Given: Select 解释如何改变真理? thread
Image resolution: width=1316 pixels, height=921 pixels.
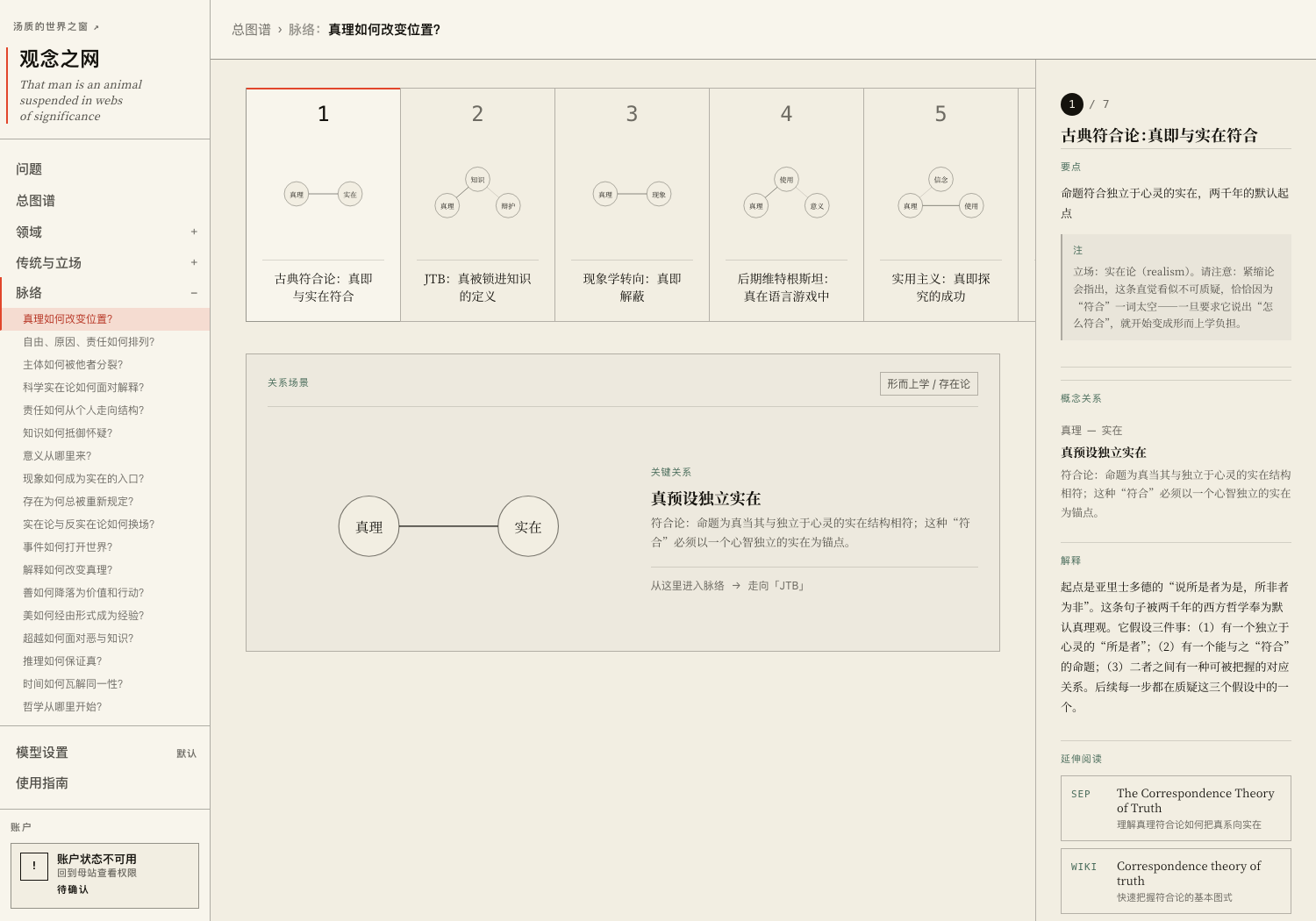Looking at the screenshot, I should tap(105, 570).
